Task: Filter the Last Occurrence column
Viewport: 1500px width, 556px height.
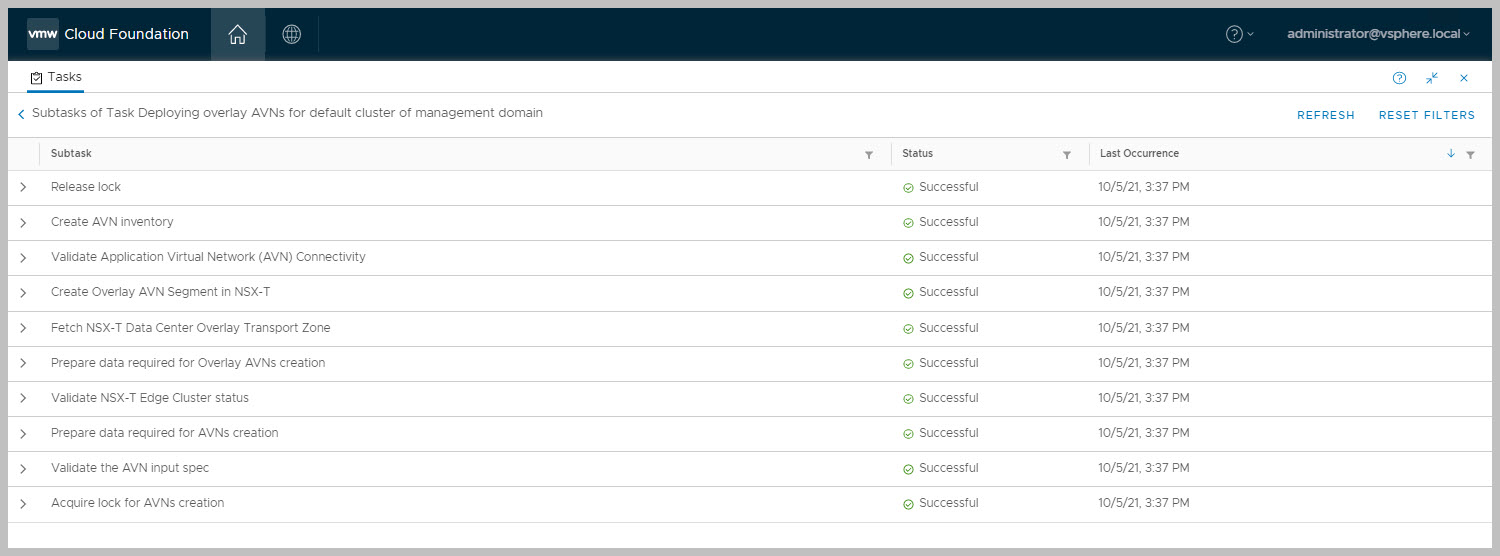Action: point(1470,155)
